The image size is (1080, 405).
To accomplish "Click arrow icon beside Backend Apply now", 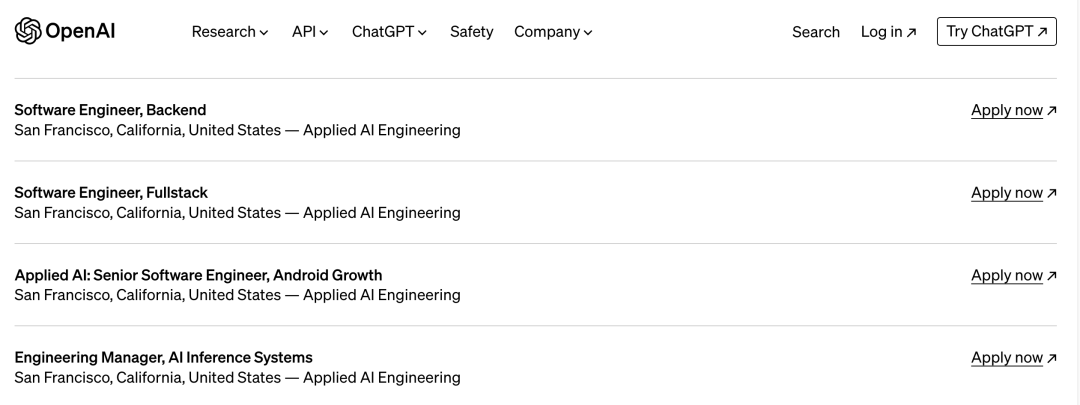I will (x=1052, y=111).
